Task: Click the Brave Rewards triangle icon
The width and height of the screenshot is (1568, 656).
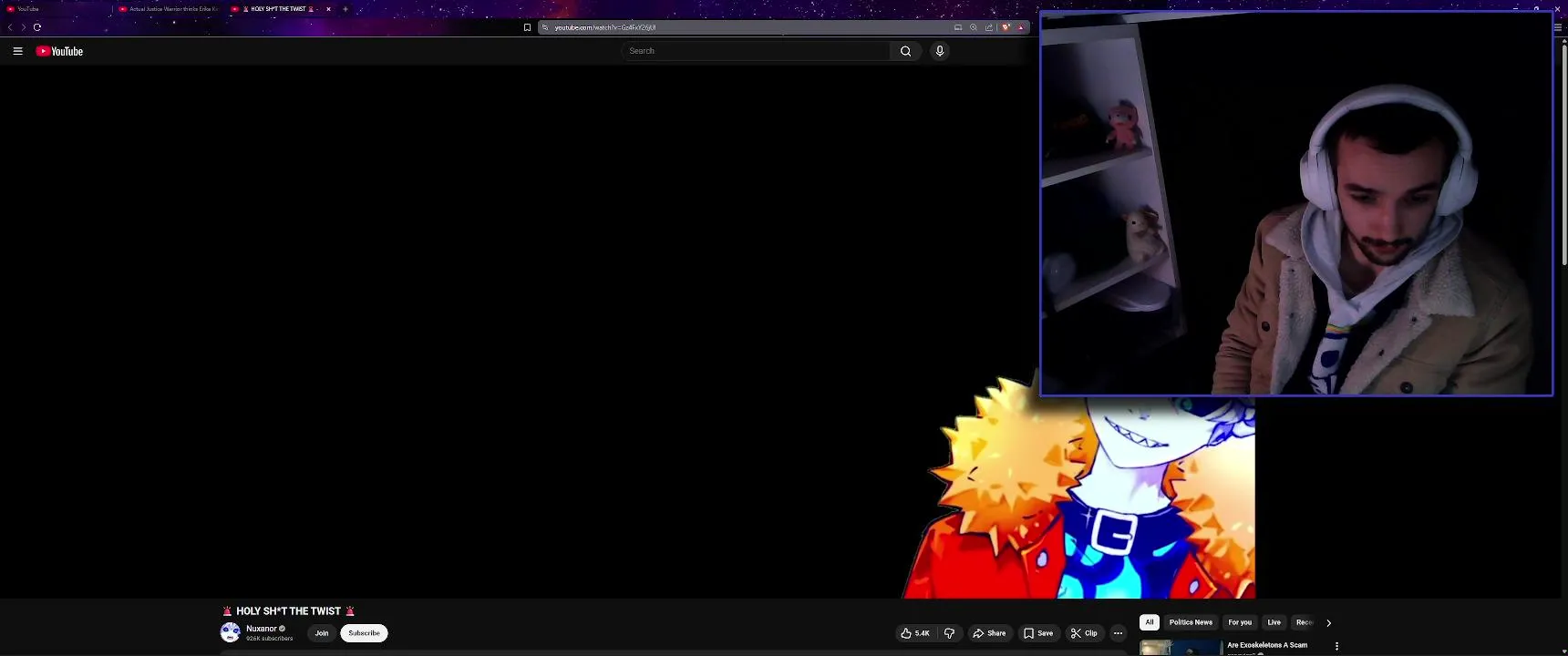Action: pos(1020,27)
